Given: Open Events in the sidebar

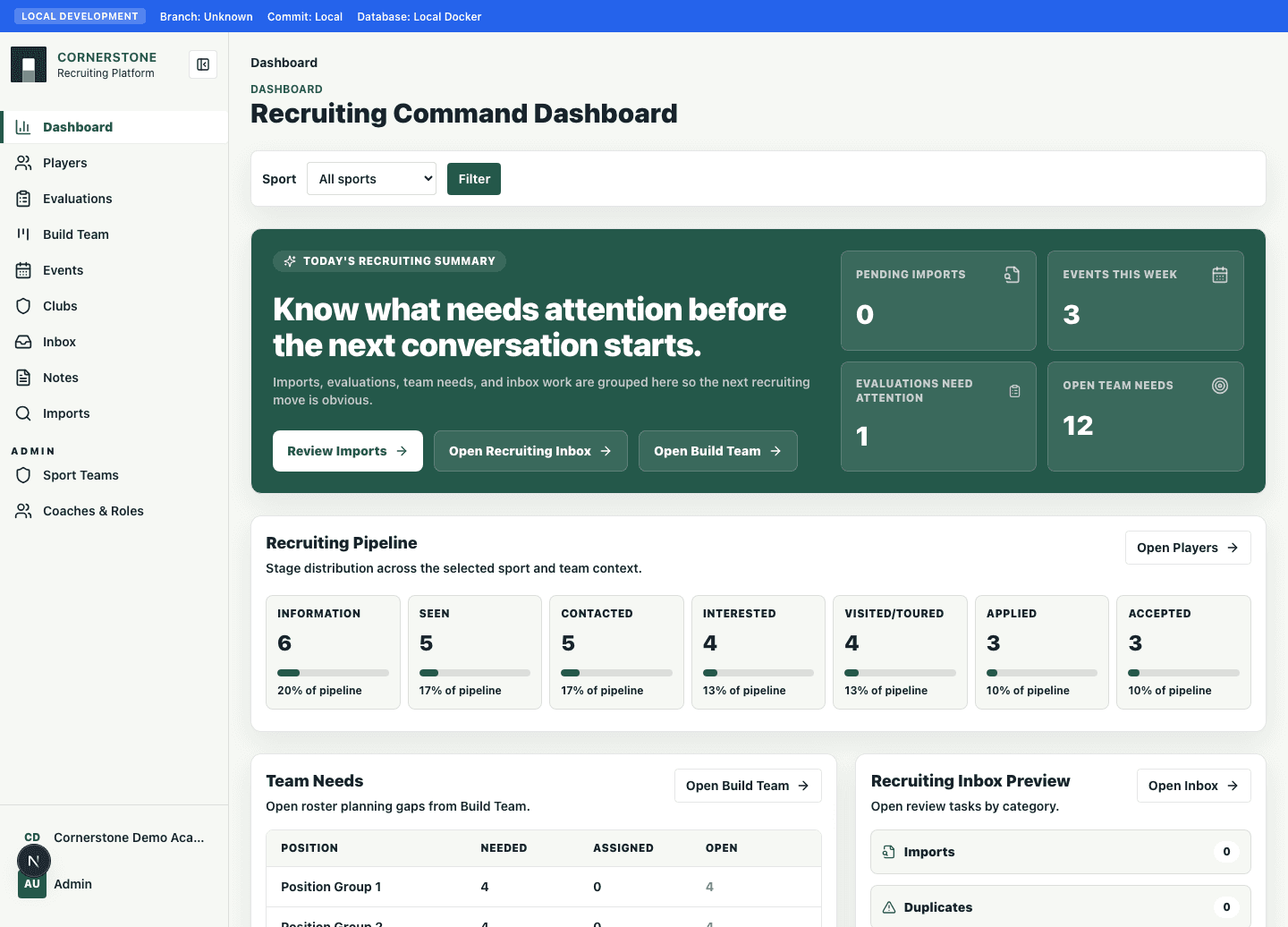Looking at the screenshot, I should [x=114, y=270].
